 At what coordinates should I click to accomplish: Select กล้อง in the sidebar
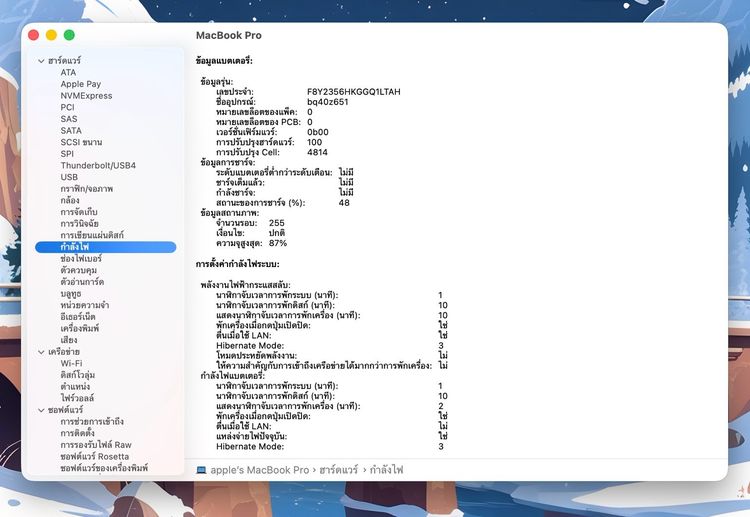pyautogui.click(x=70, y=200)
